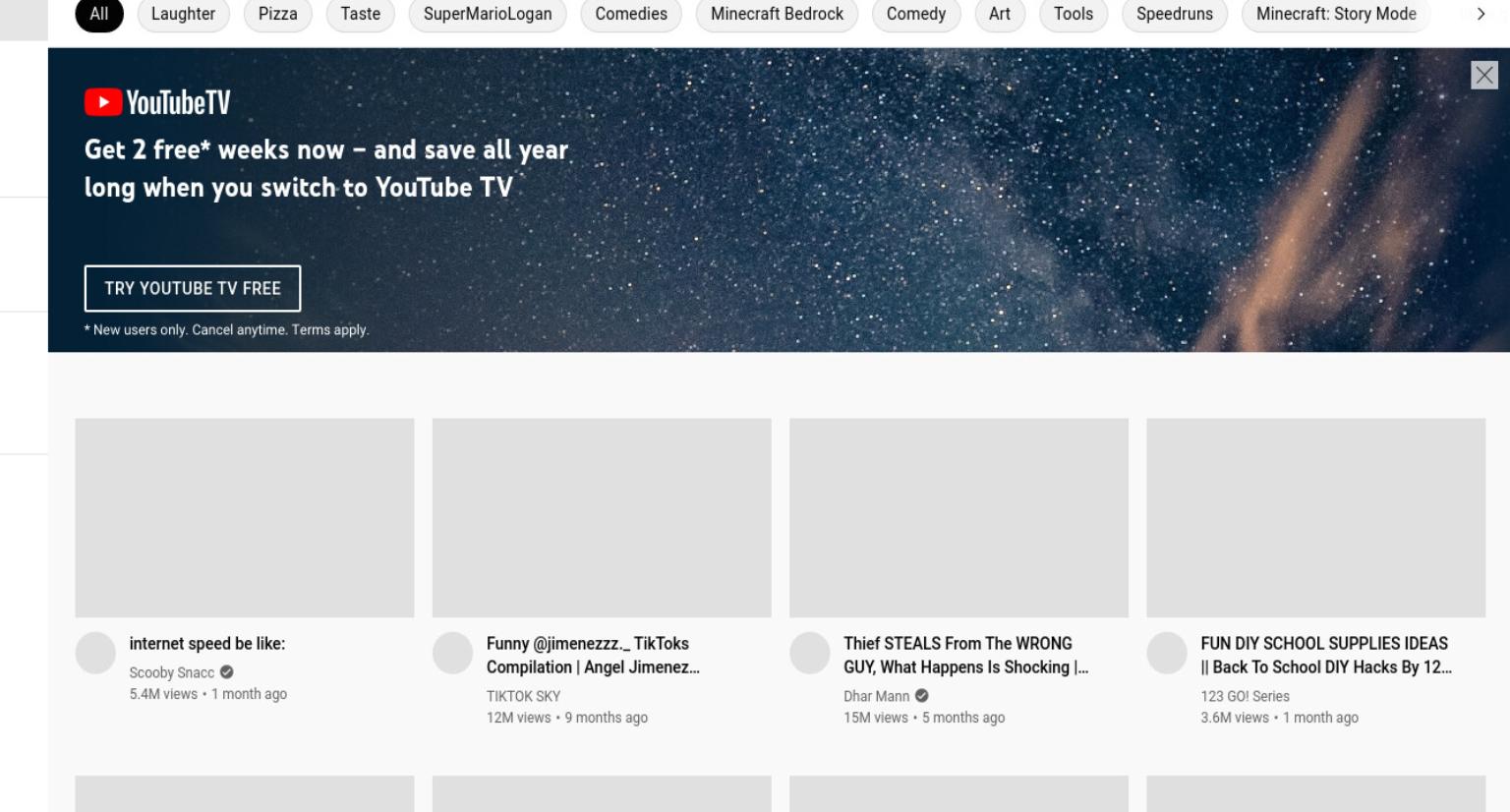Click '15M views • 5 months ago' text
Image resolution: width=1510 pixels, height=812 pixels.
(x=924, y=718)
